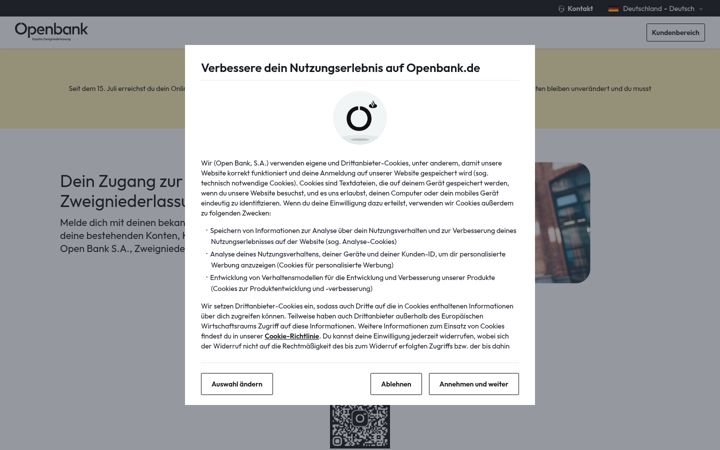Click the Instagram QR code image
This screenshot has width=720, height=450.
pos(360,427)
